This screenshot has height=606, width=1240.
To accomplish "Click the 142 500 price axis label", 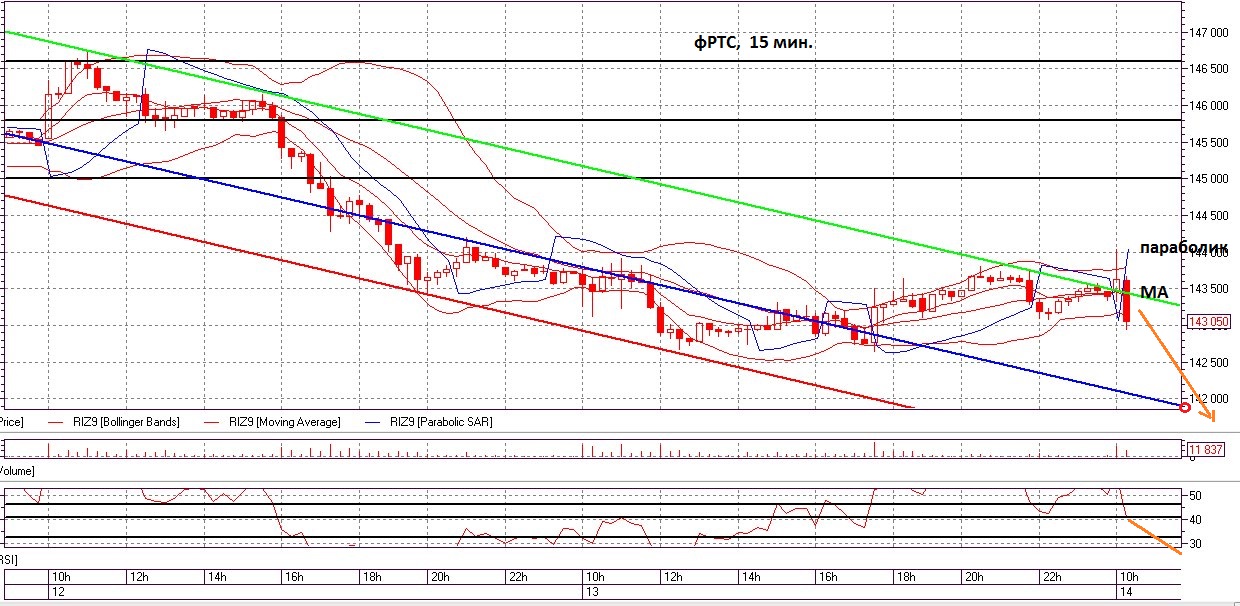I will pyautogui.click(x=1210, y=362).
